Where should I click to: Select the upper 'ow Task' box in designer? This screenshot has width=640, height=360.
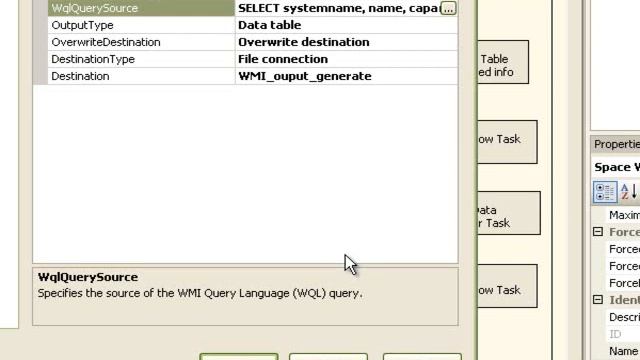tap(507, 142)
